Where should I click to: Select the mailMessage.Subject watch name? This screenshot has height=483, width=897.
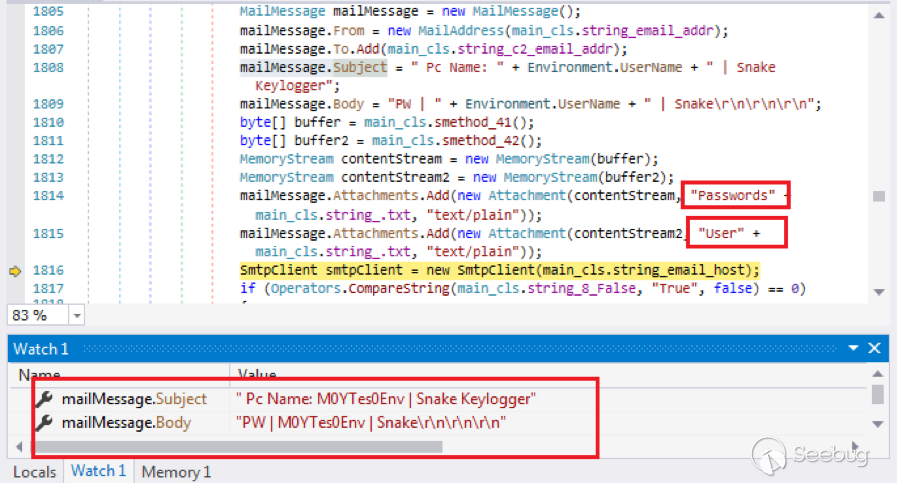[134, 399]
